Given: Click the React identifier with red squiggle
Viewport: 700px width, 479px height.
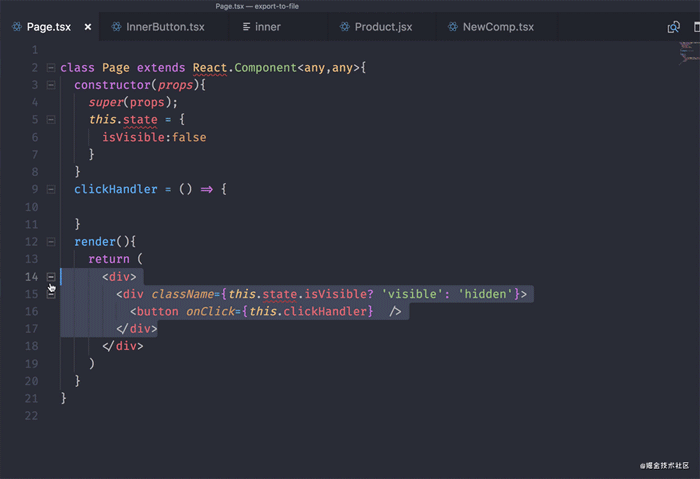Looking at the screenshot, I should coord(211,68).
